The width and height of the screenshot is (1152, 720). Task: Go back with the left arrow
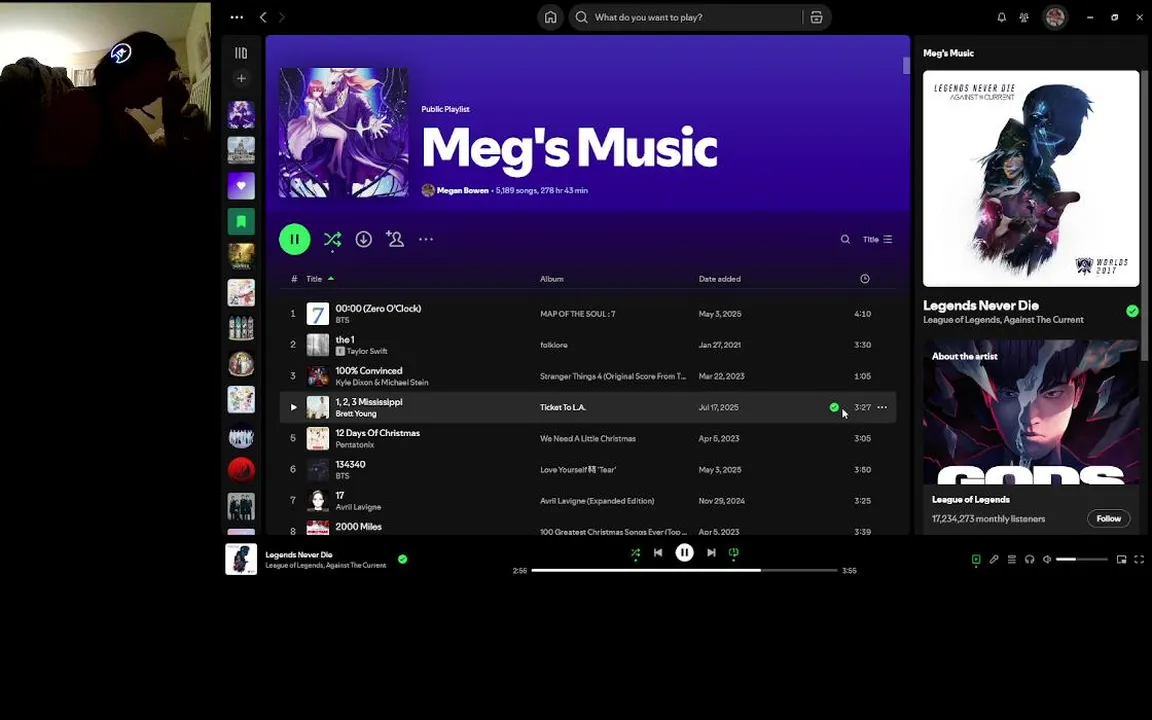(x=263, y=17)
